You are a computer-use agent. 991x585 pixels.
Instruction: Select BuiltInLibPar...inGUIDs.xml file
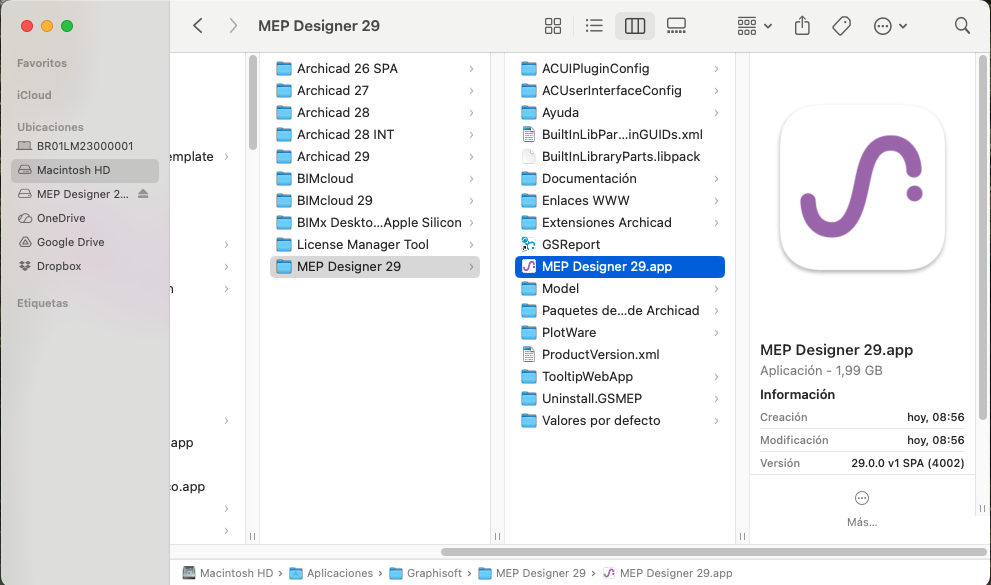620,135
